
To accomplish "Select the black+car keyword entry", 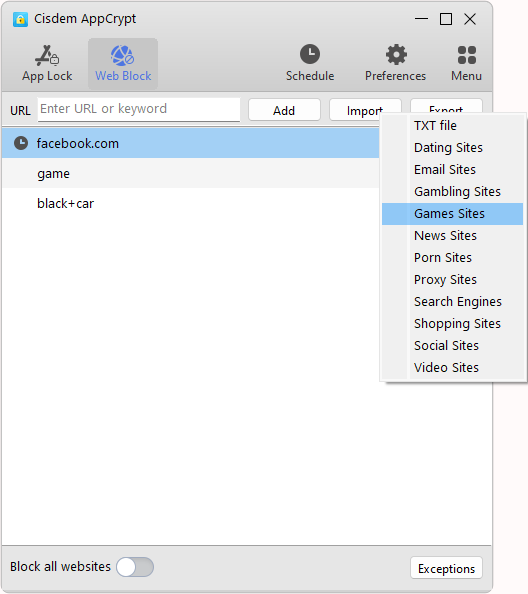I will coord(191,203).
